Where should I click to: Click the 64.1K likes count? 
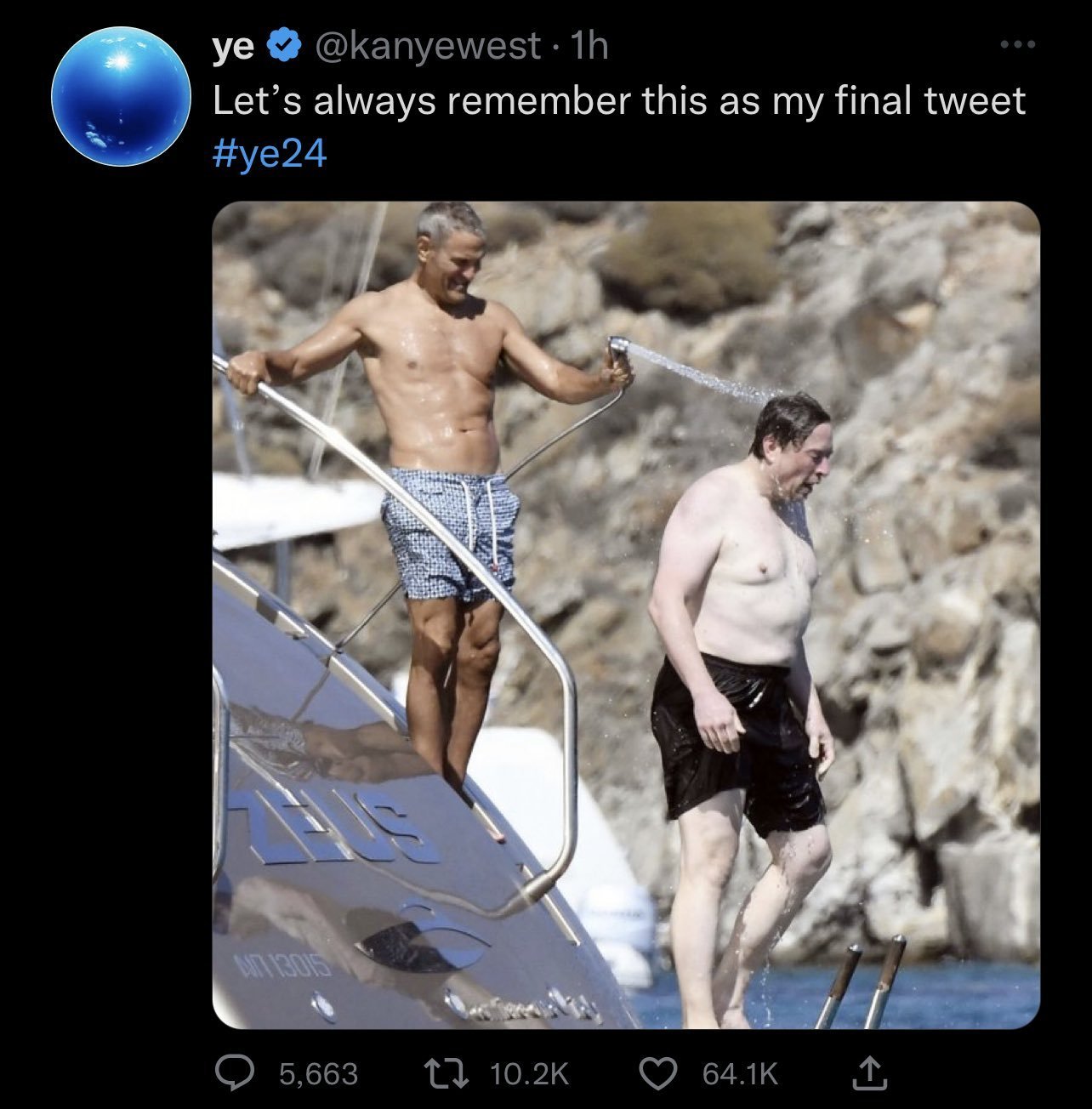740,1074
